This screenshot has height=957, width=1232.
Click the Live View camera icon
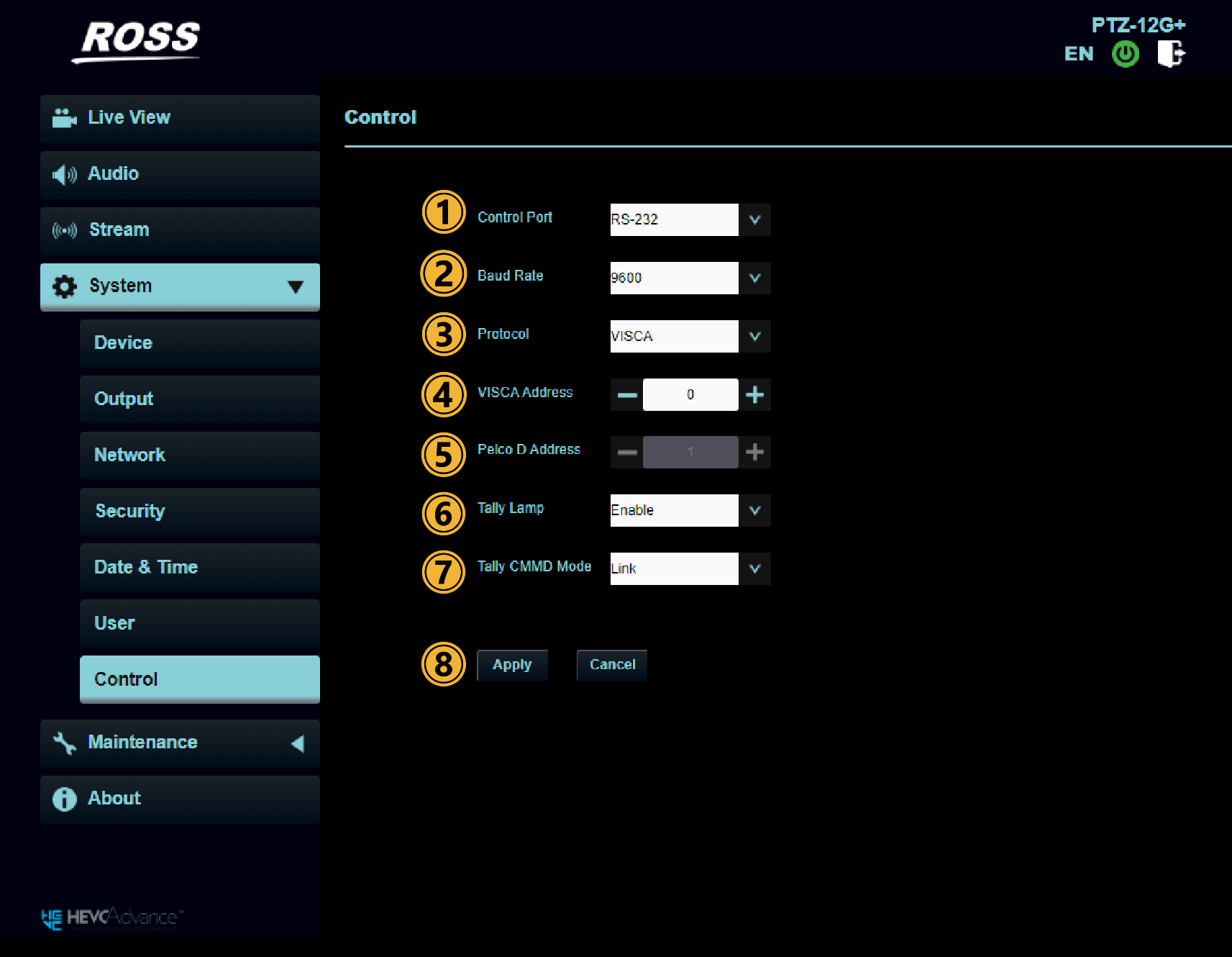(x=64, y=118)
